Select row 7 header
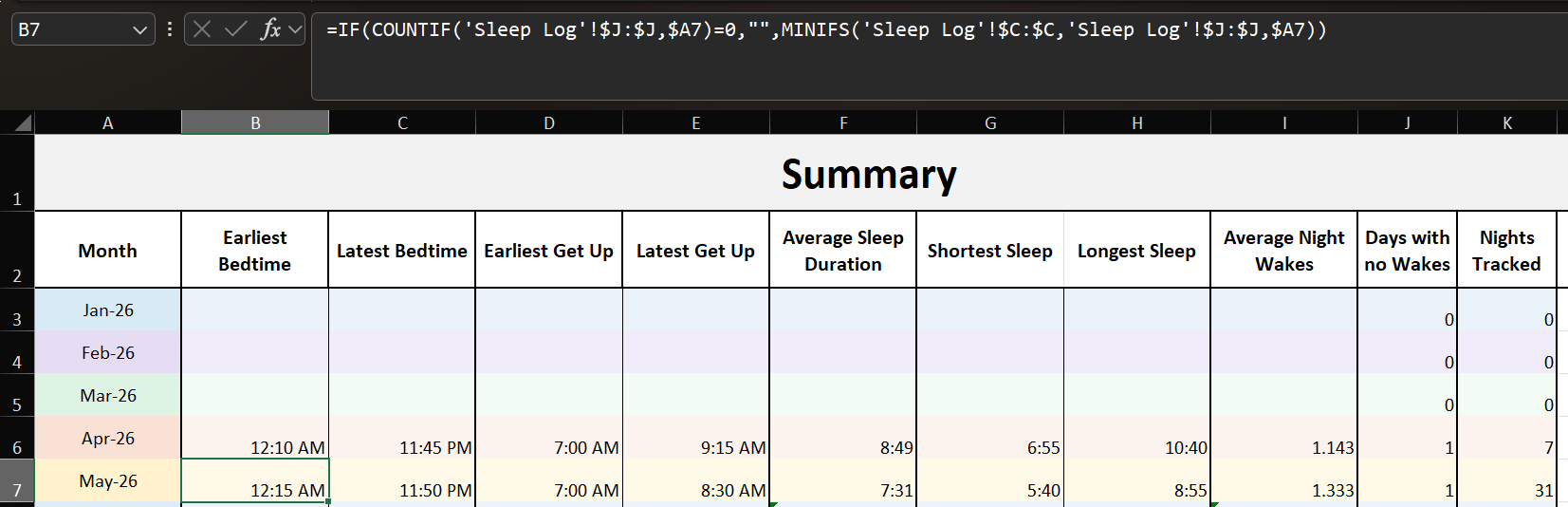The width and height of the screenshot is (1568, 507). [17, 480]
